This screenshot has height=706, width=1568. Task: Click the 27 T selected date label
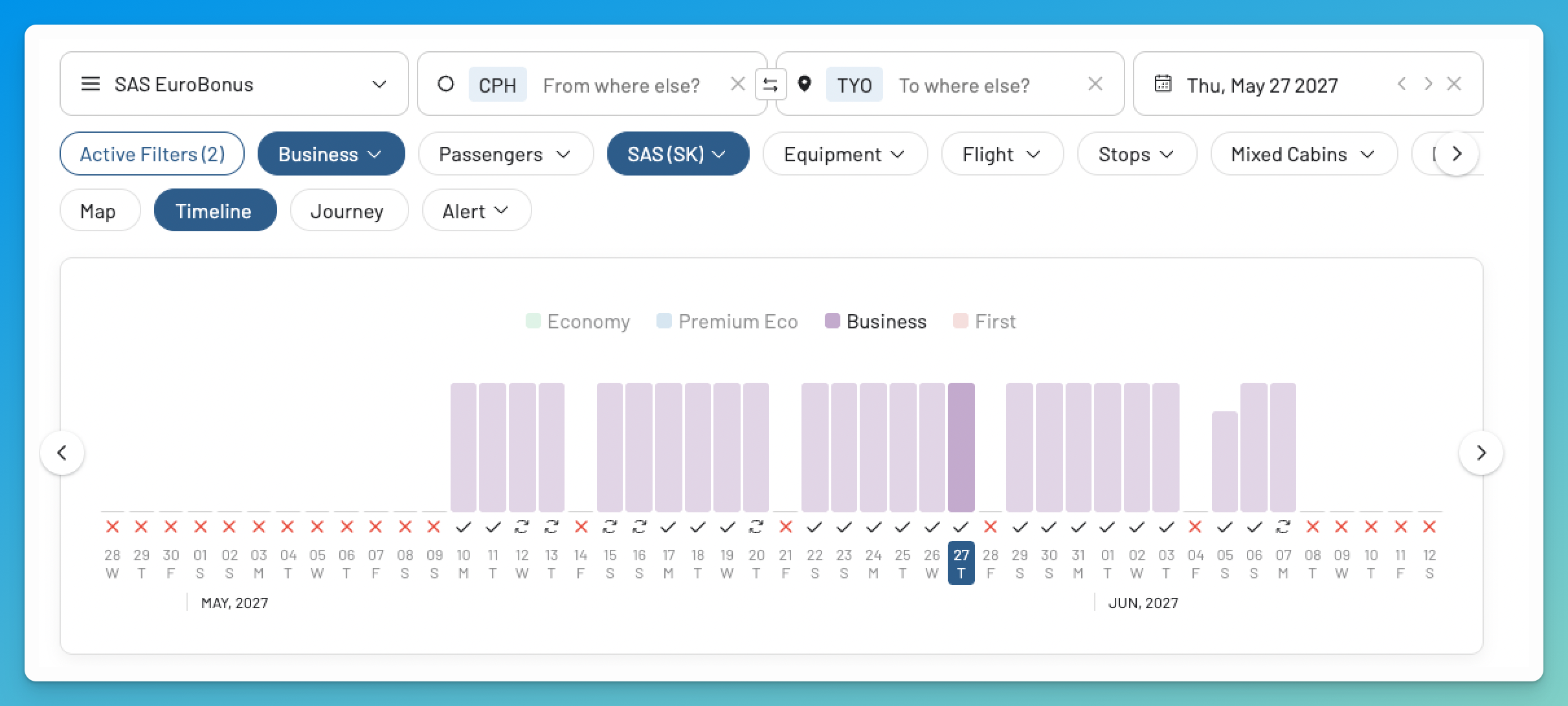tap(961, 564)
